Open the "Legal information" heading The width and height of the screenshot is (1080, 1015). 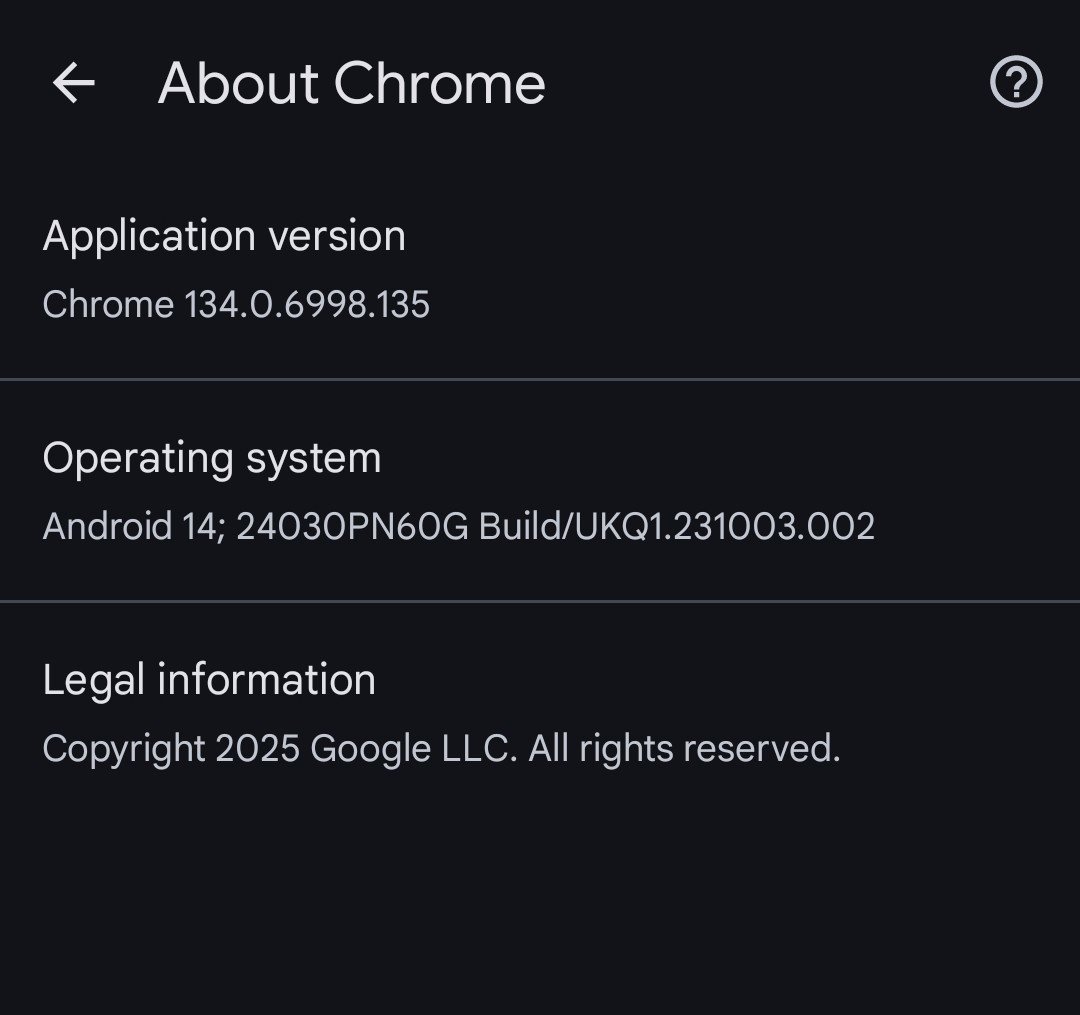[x=209, y=681]
